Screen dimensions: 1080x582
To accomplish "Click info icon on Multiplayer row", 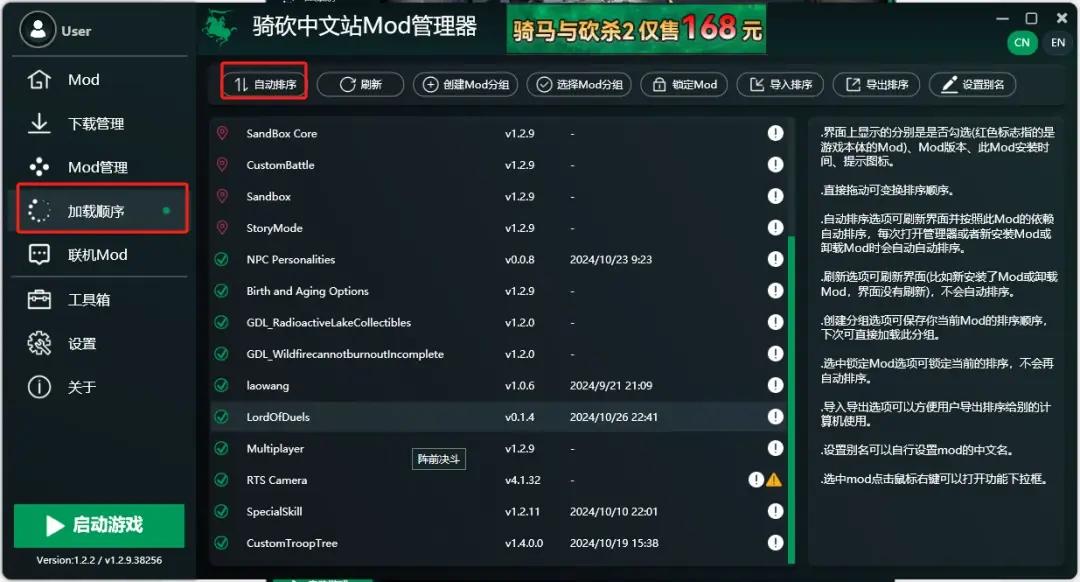I will [x=776, y=448].
